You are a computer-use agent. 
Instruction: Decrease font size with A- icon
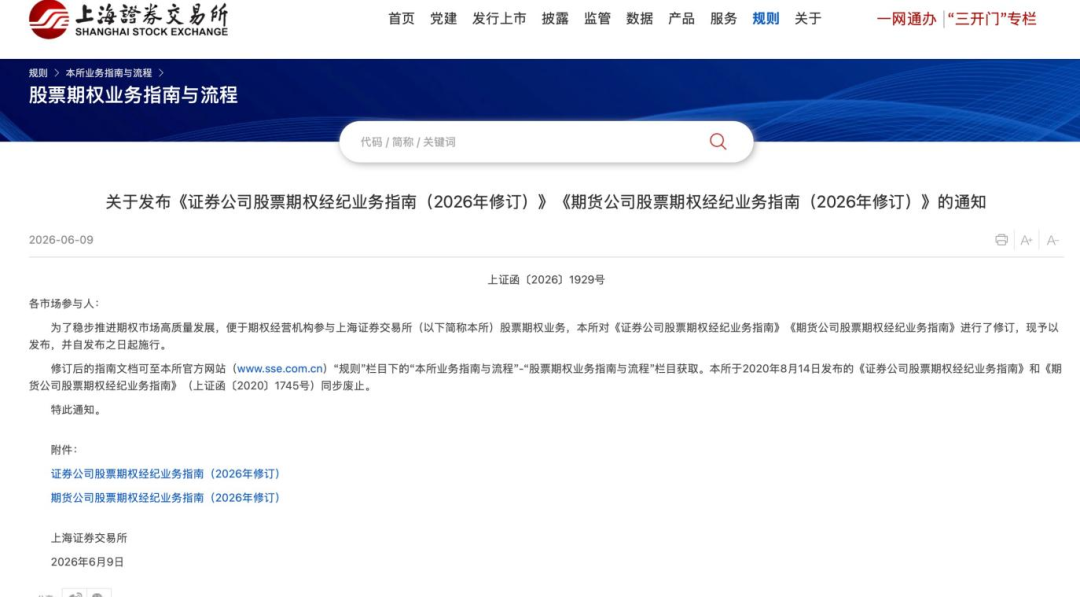[1052, 240]
